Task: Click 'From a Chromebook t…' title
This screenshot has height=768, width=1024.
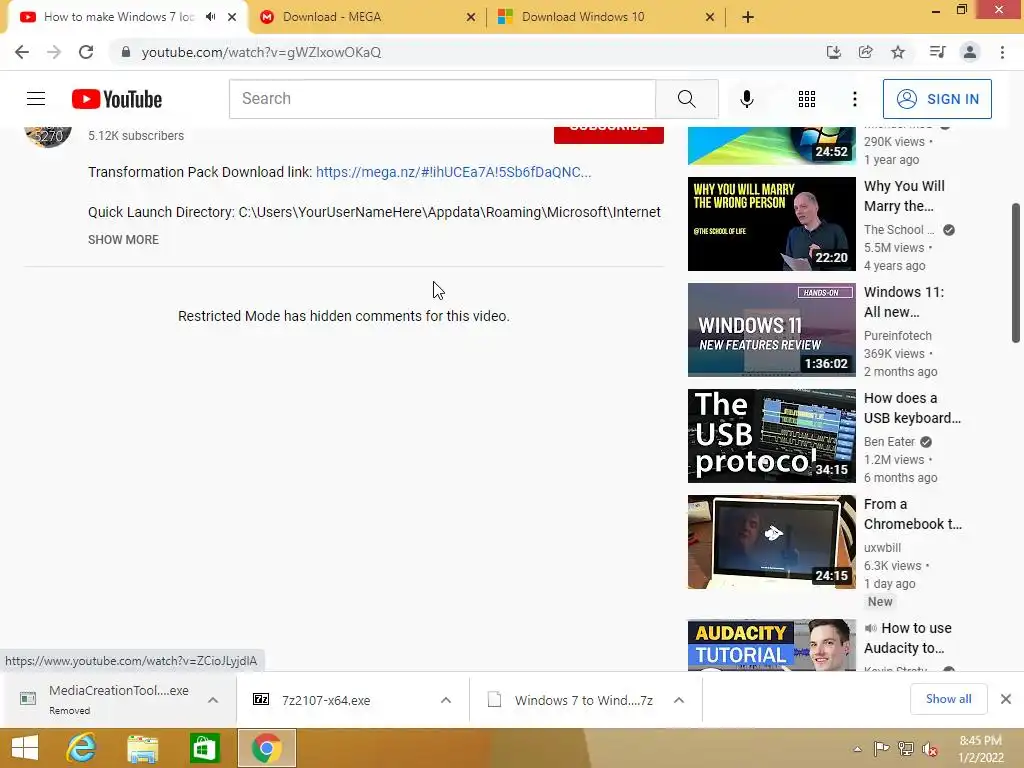Action: pos(912,514)
